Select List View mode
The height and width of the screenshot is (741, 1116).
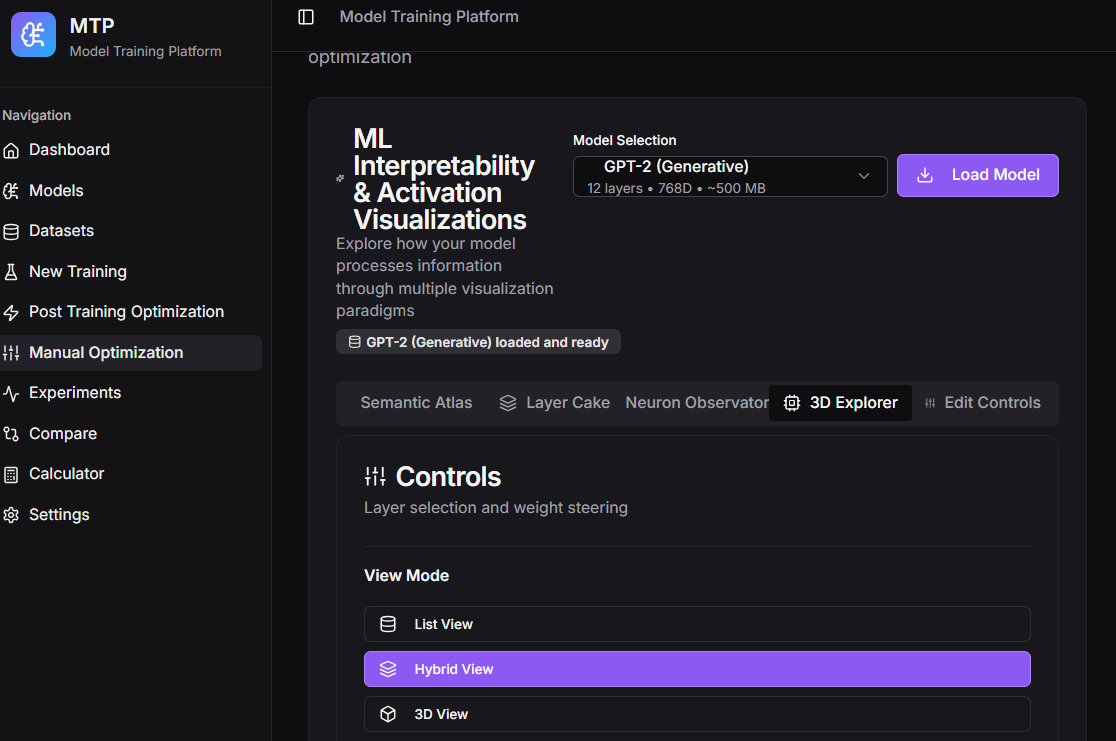[x=697, y=624]
